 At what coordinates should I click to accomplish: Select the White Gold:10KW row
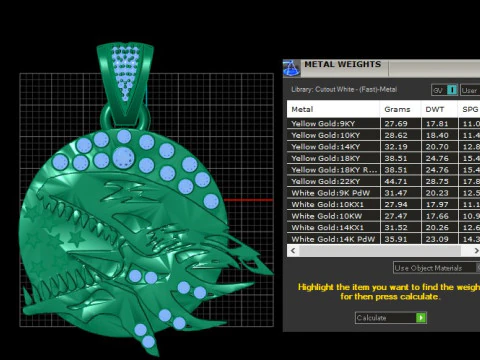pyautogui.click(x=383, y=216)
